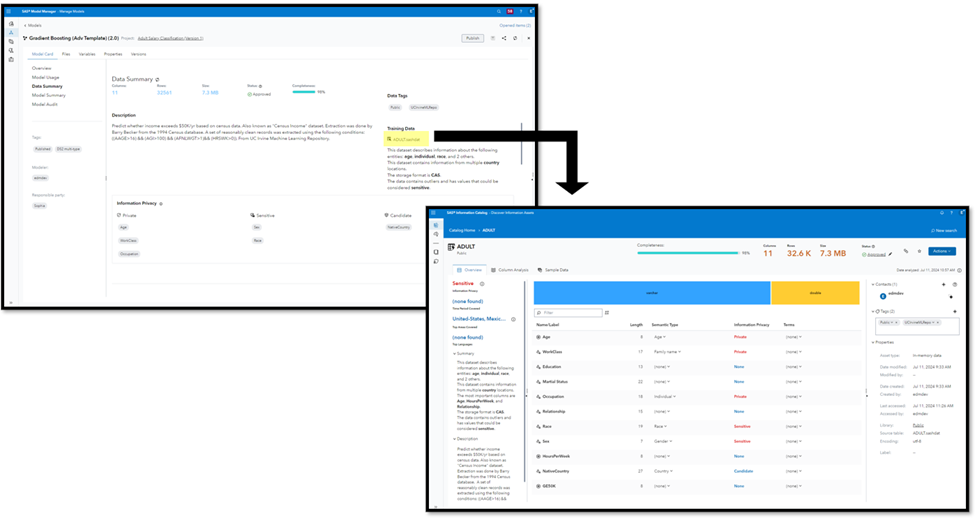Open hamburger menu in Model Manager window
The width and height of the screenshot is (975, 522).
tap(8, 11)
